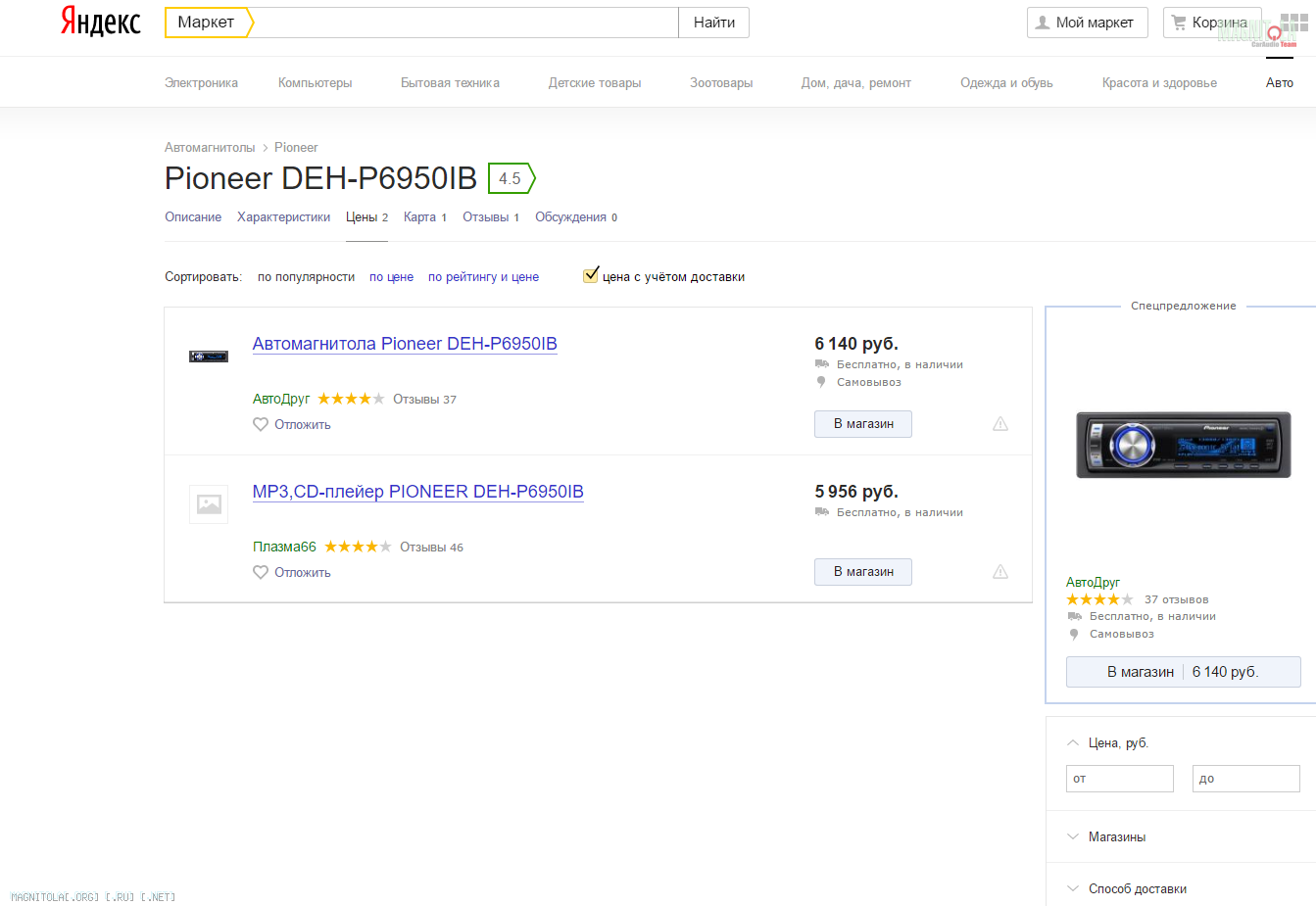Click the price 'до' input field
Screen dimensions: 1316x906
click(x=1246, y=779)
